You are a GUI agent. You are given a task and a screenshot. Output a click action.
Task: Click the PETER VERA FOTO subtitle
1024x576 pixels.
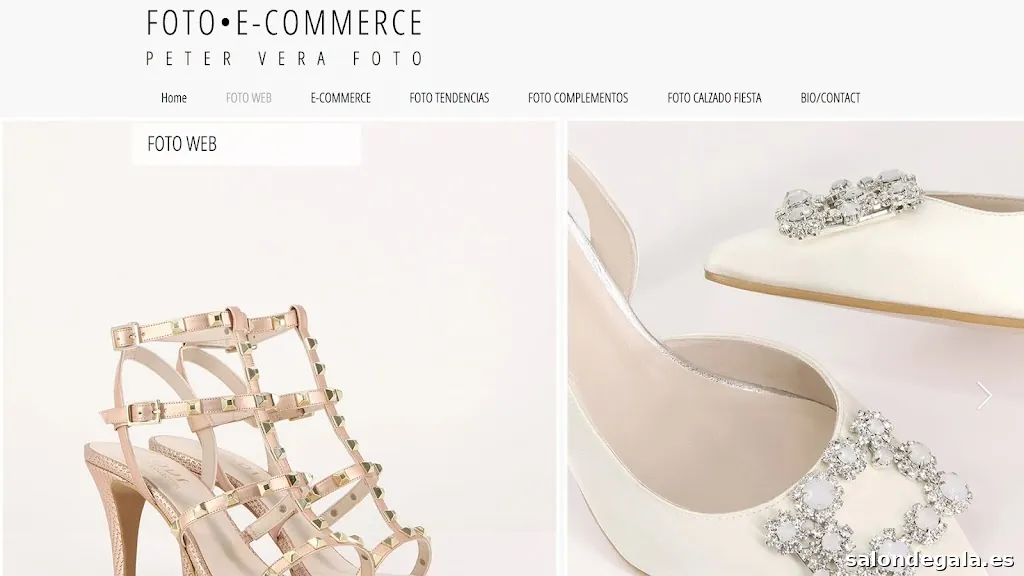[x=285, y=58]
